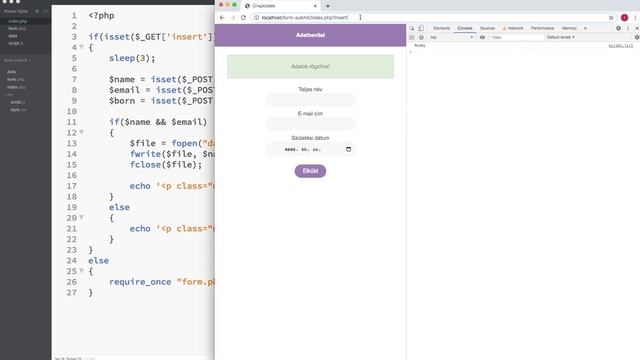
Task: Click the browser forward arrow
Action: 233,18
